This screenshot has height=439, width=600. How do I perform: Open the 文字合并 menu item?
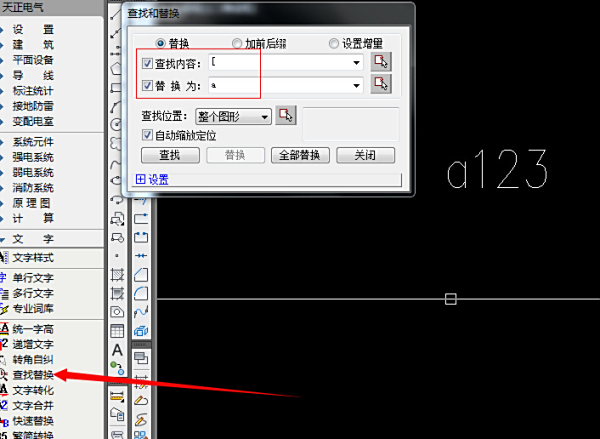[33, 406]
